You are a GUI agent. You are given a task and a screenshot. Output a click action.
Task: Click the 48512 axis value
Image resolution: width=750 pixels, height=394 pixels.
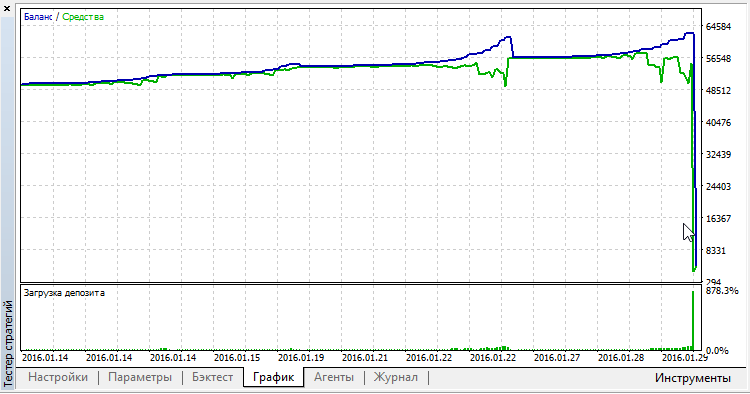click(x=718, y=91)
